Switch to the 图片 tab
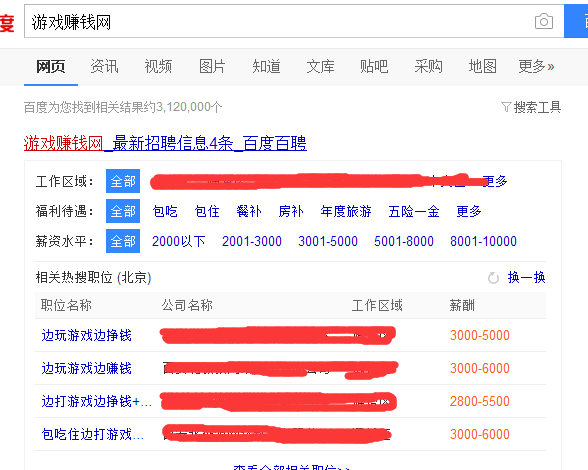Image resolution: width=588 pixels, height=470 pixels. [212, 66]
